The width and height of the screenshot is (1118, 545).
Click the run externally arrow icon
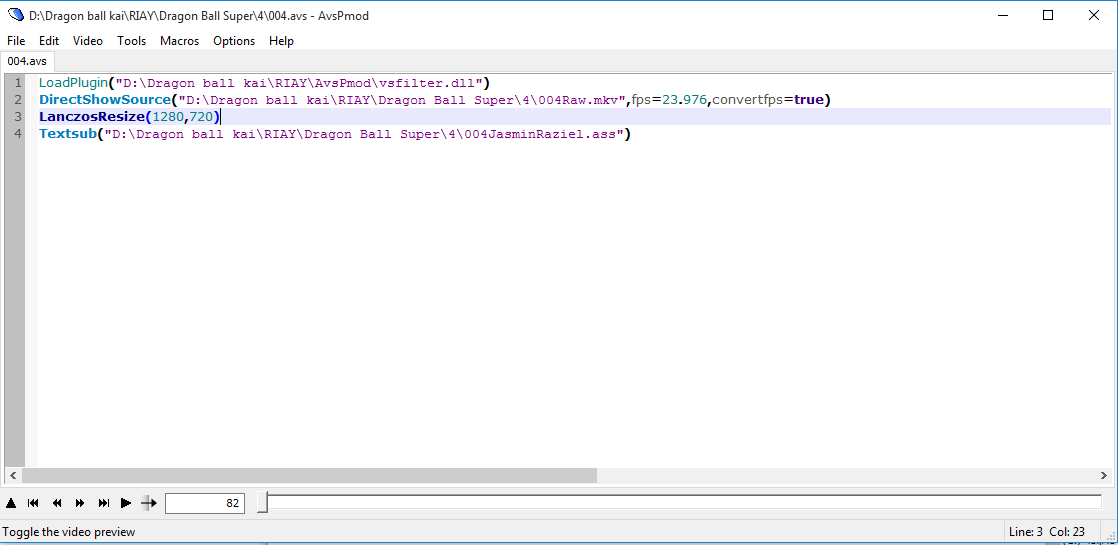148,503
